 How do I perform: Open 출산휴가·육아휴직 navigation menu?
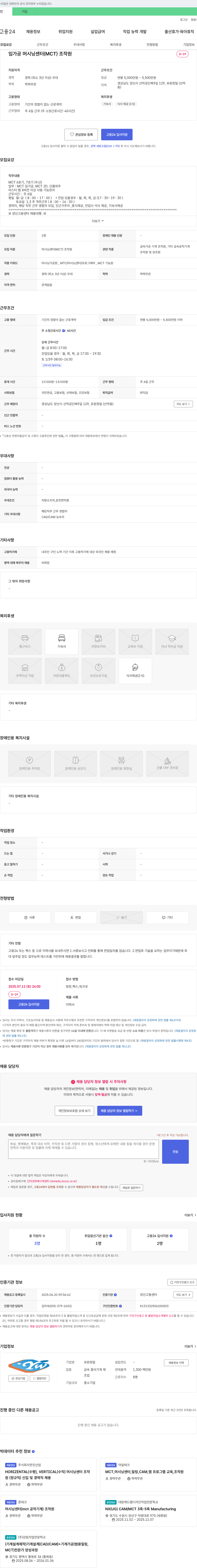(x=179, y=32)
